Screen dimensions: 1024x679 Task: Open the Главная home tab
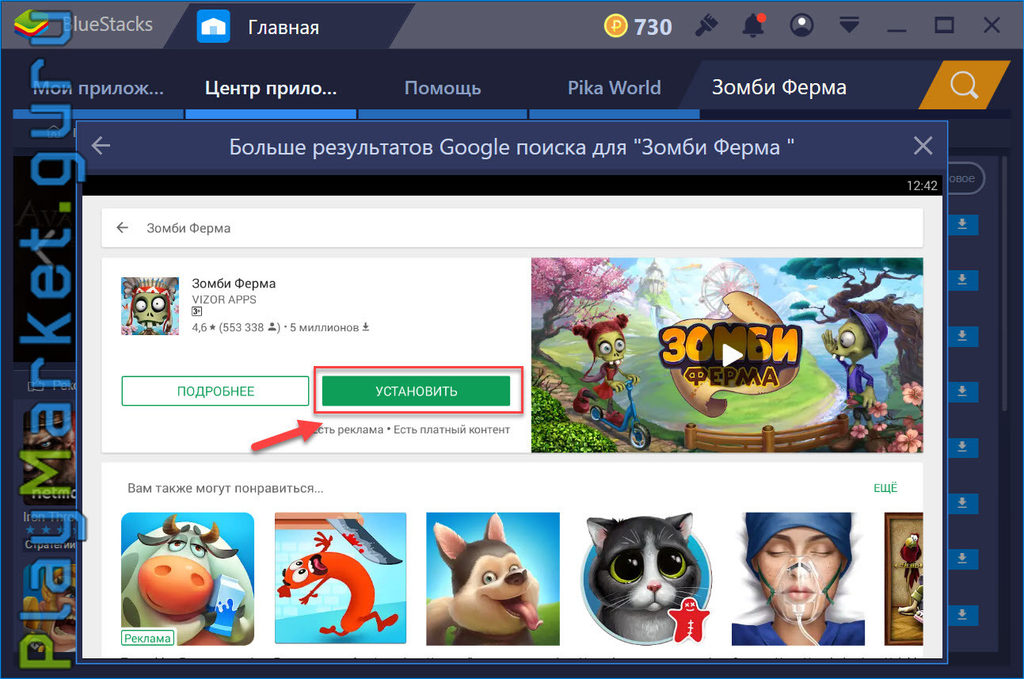point(283,27)
